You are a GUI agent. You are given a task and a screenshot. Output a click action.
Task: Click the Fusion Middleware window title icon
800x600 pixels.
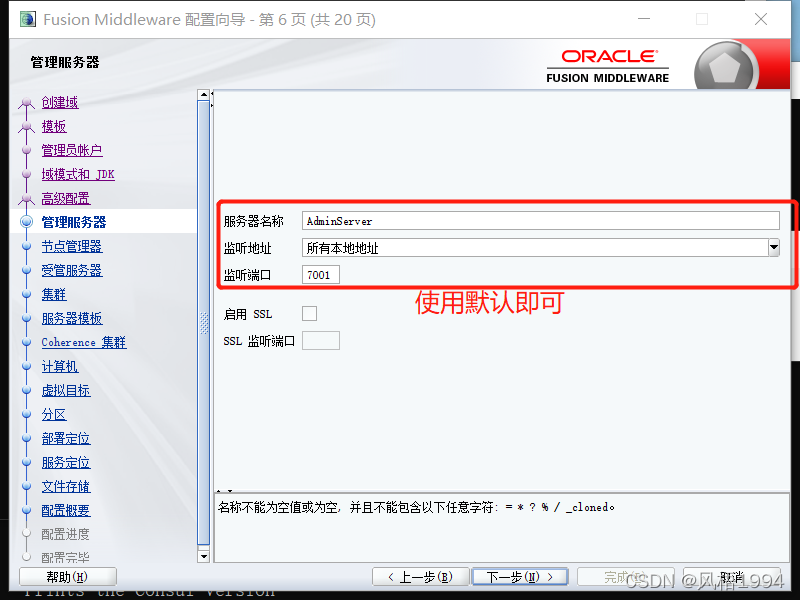click(28, 19)
